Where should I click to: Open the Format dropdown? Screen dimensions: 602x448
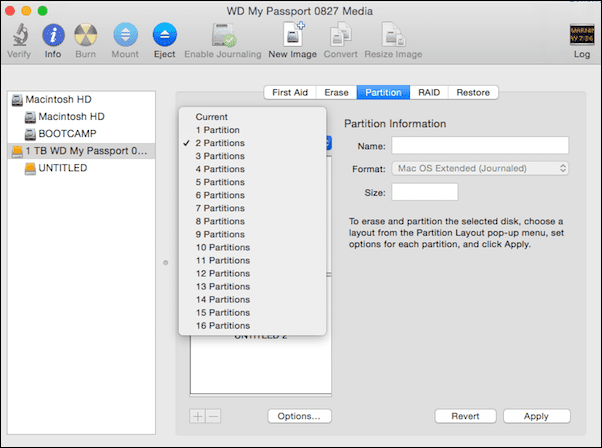480,169
